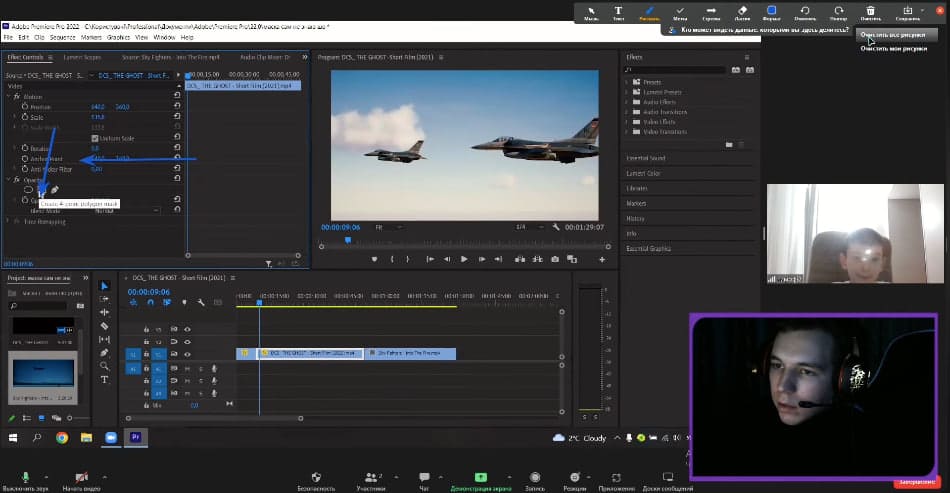Open timeline display settings wrench
Viewport: 950px width, 493px height.
pos(201,302)
